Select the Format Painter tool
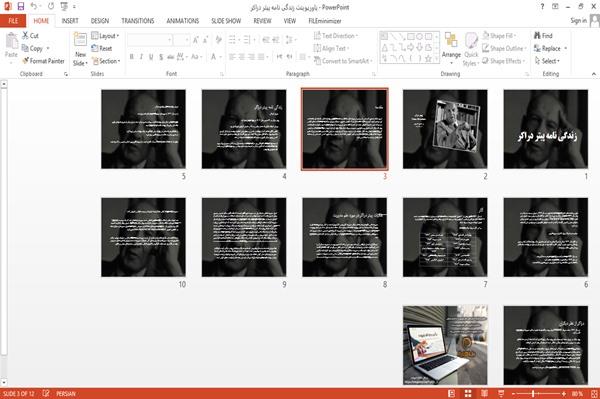 pos(43,61)
